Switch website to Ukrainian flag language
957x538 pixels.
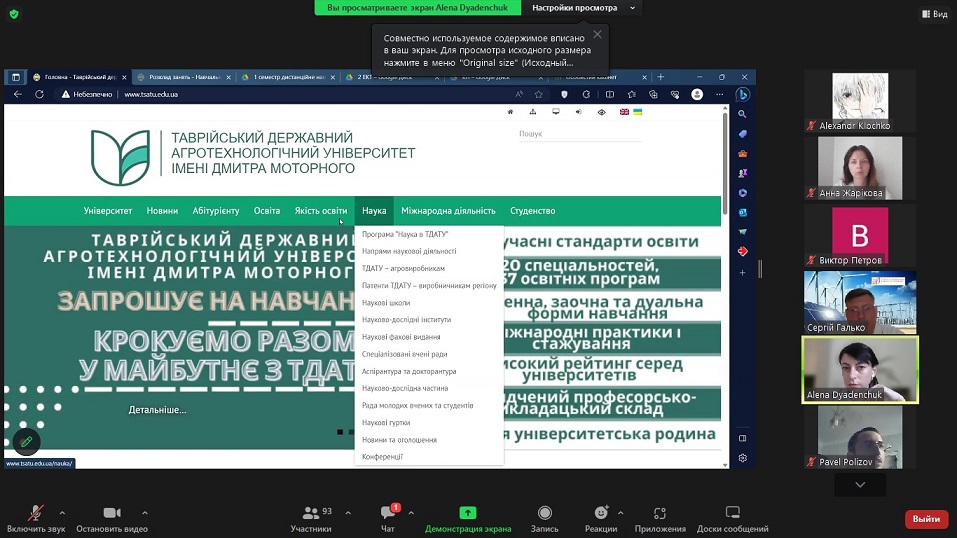(x=637, y=112)
